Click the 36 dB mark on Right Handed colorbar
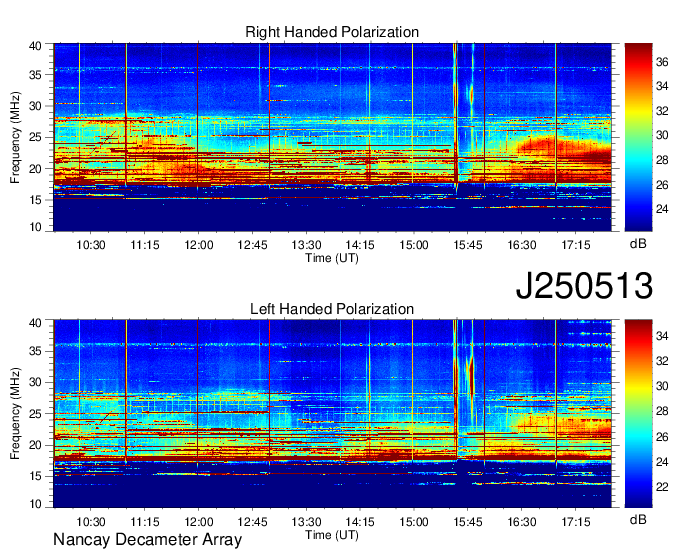Viewport: 680px width, 552px height. click(662, 62)
